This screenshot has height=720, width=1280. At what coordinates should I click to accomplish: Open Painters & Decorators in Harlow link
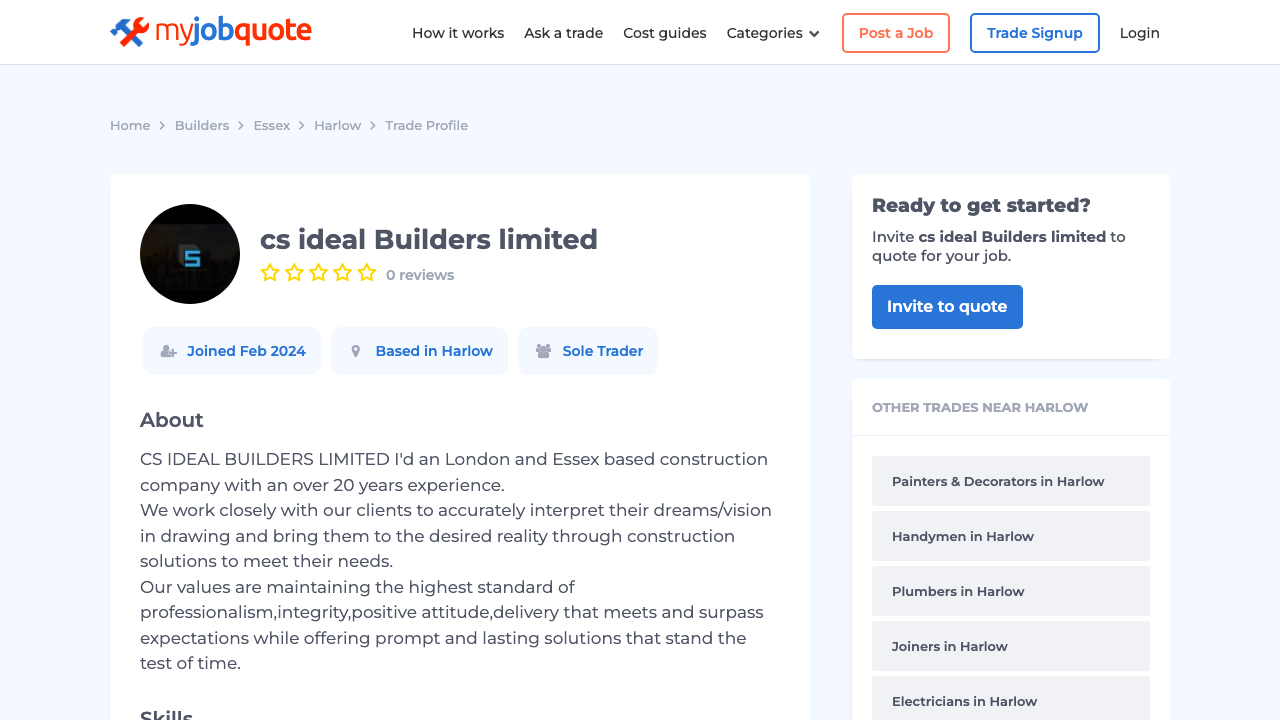[997, 481]
